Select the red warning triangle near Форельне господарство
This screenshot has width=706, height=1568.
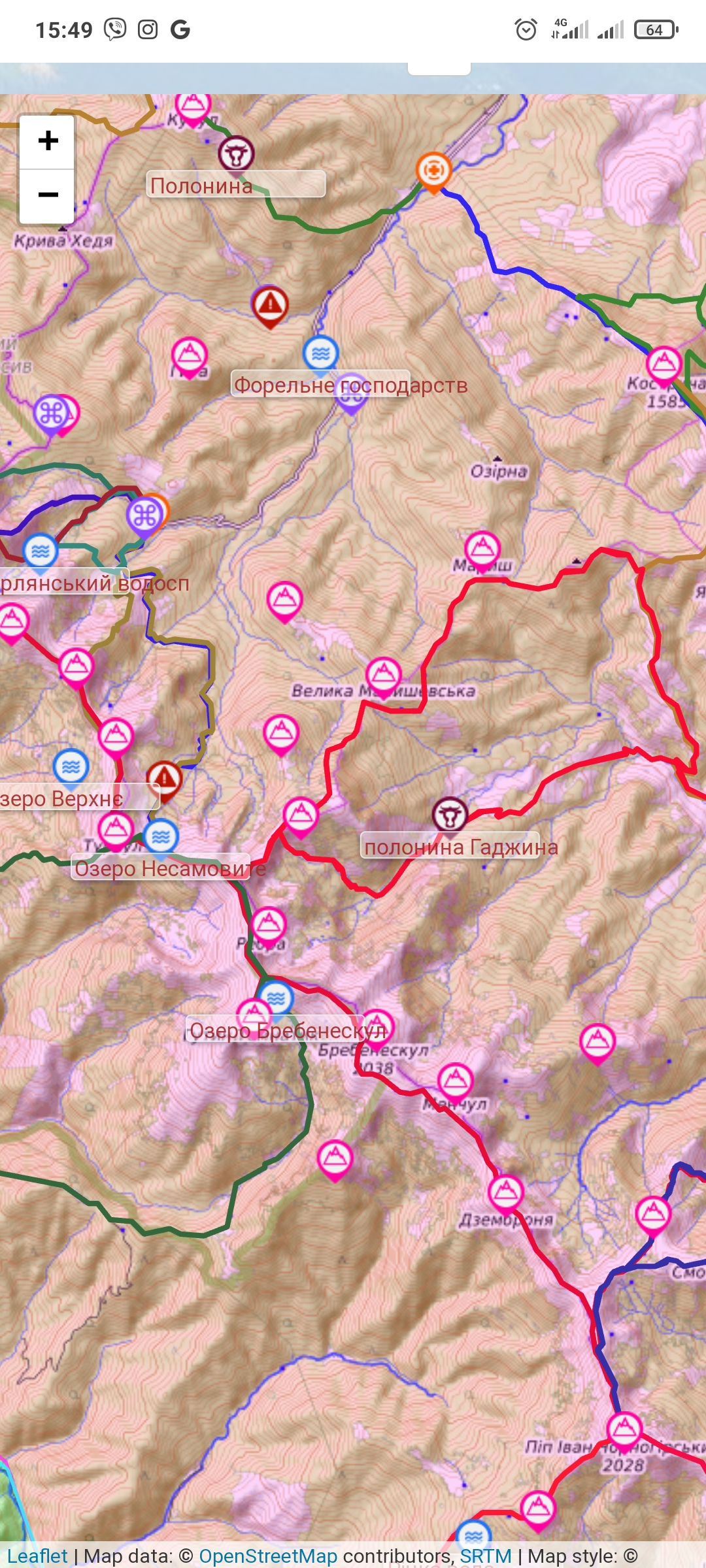tap(270, 306)
